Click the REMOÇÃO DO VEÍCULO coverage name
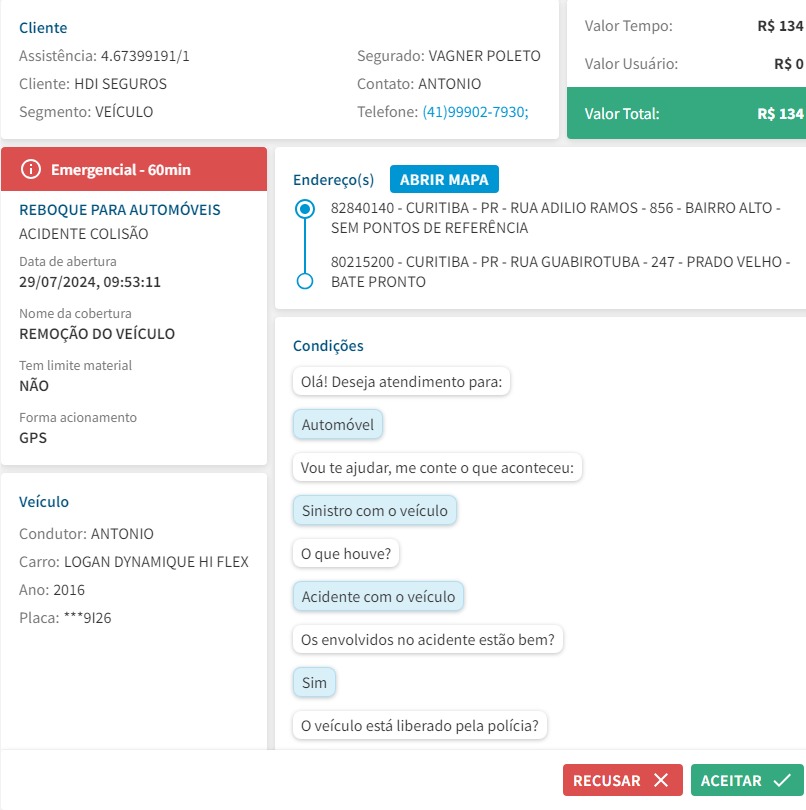The height and width of the screenshot is (810, 806). (97, 334)
